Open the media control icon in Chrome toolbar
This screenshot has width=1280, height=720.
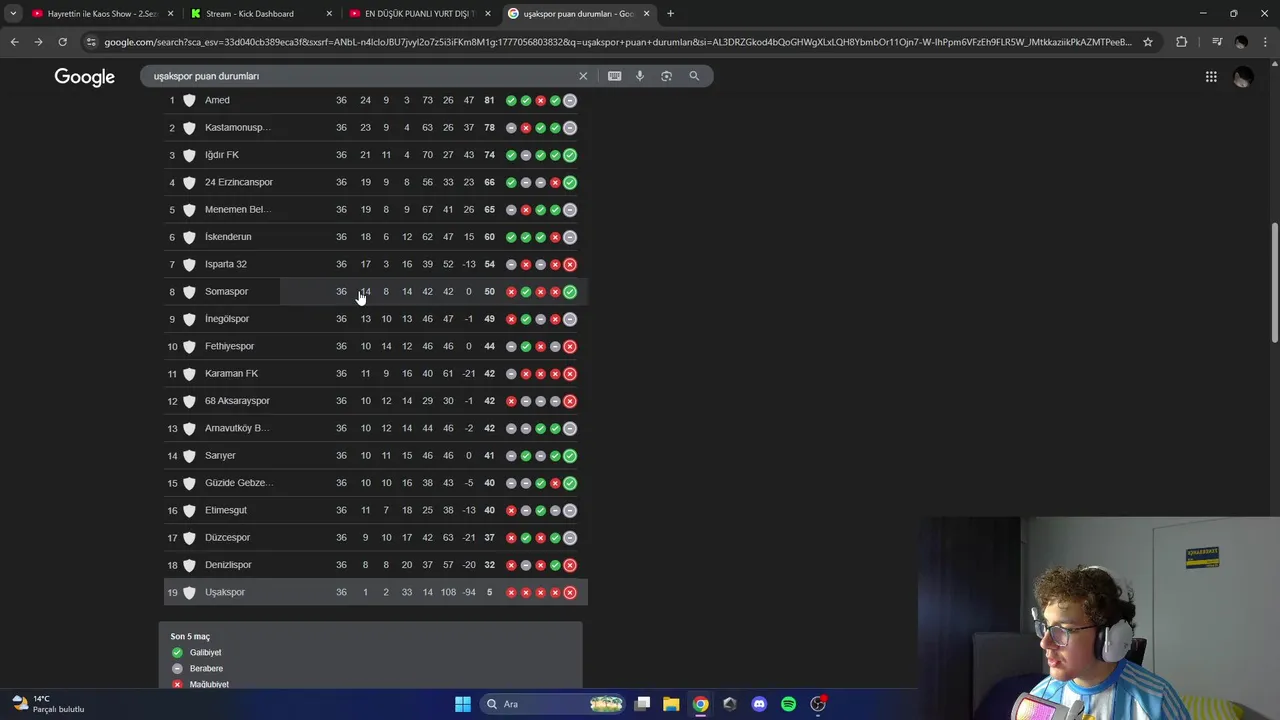pos(1217,42)
